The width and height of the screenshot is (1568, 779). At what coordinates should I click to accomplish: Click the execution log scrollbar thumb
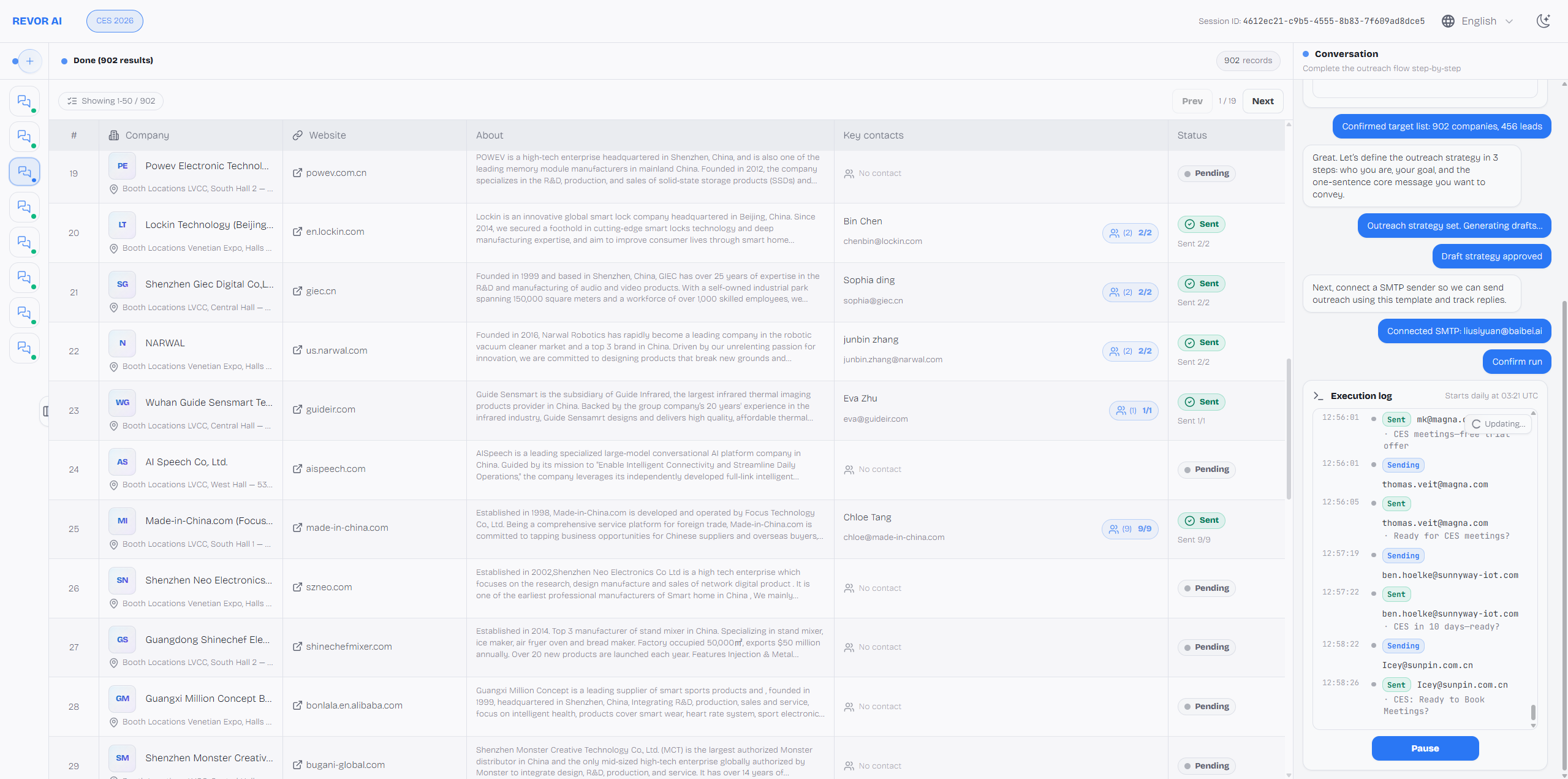1533,711
